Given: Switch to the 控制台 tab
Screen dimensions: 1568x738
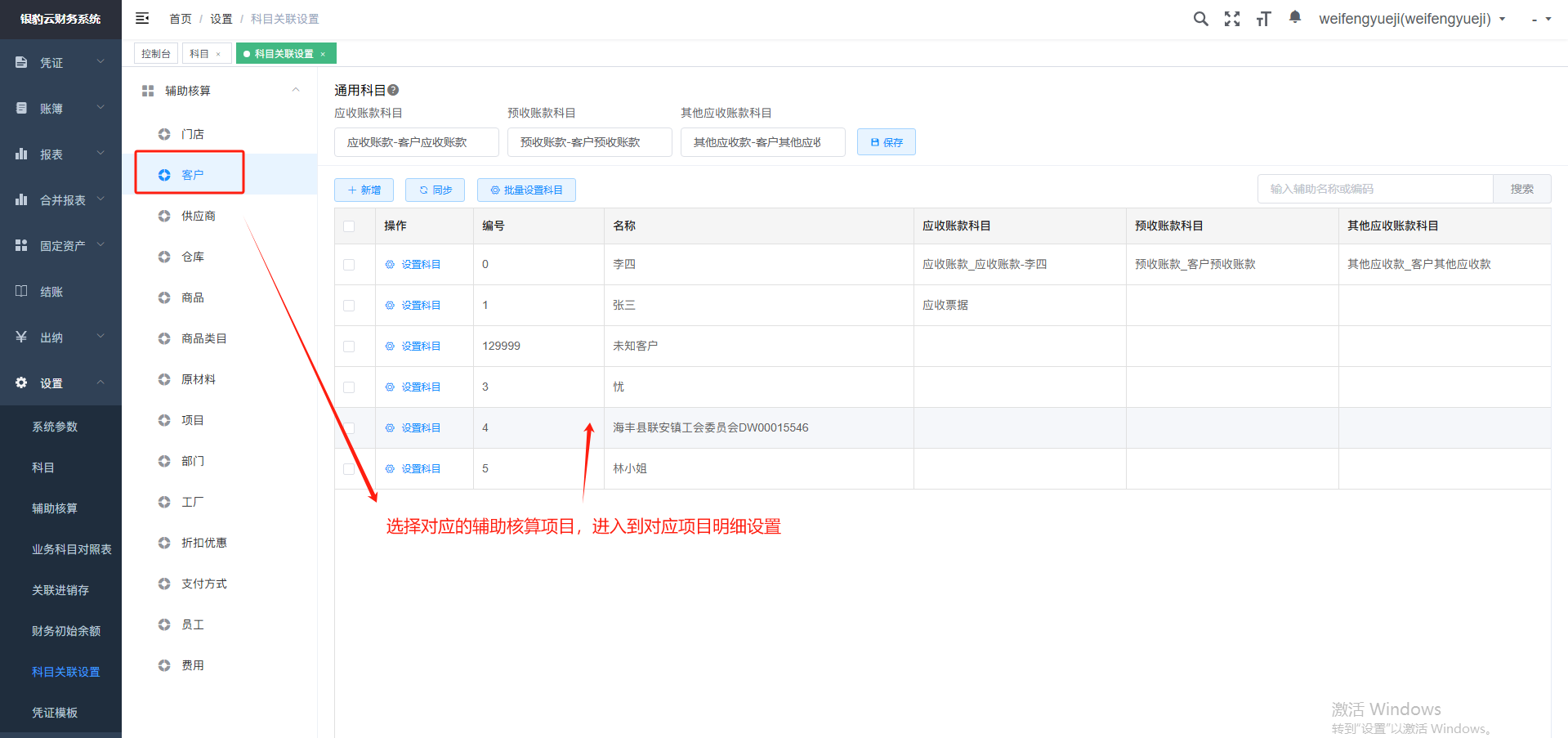Looking at the screenshot, I should pyautogui.click(x=155, y=53).
